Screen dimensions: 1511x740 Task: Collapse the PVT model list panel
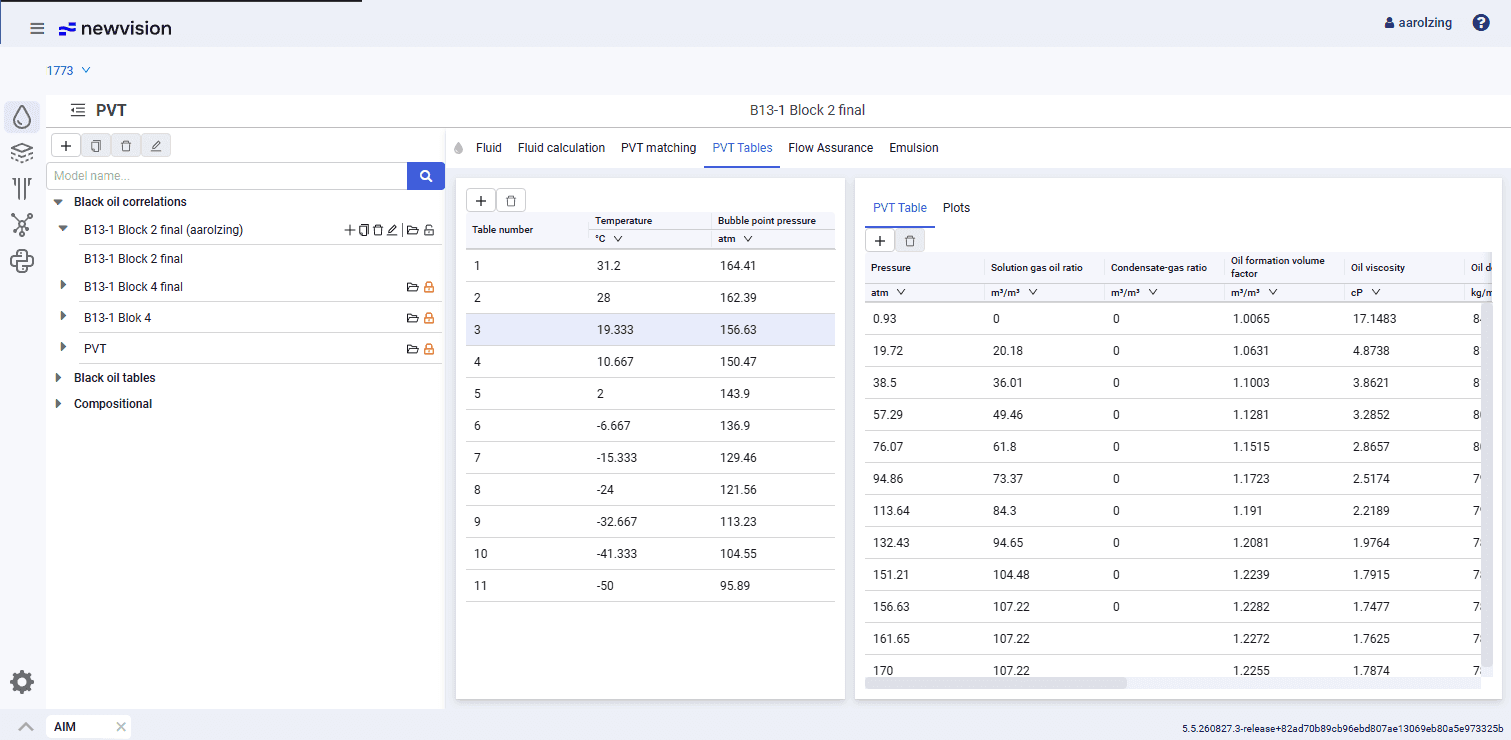[x=78, y=111]
